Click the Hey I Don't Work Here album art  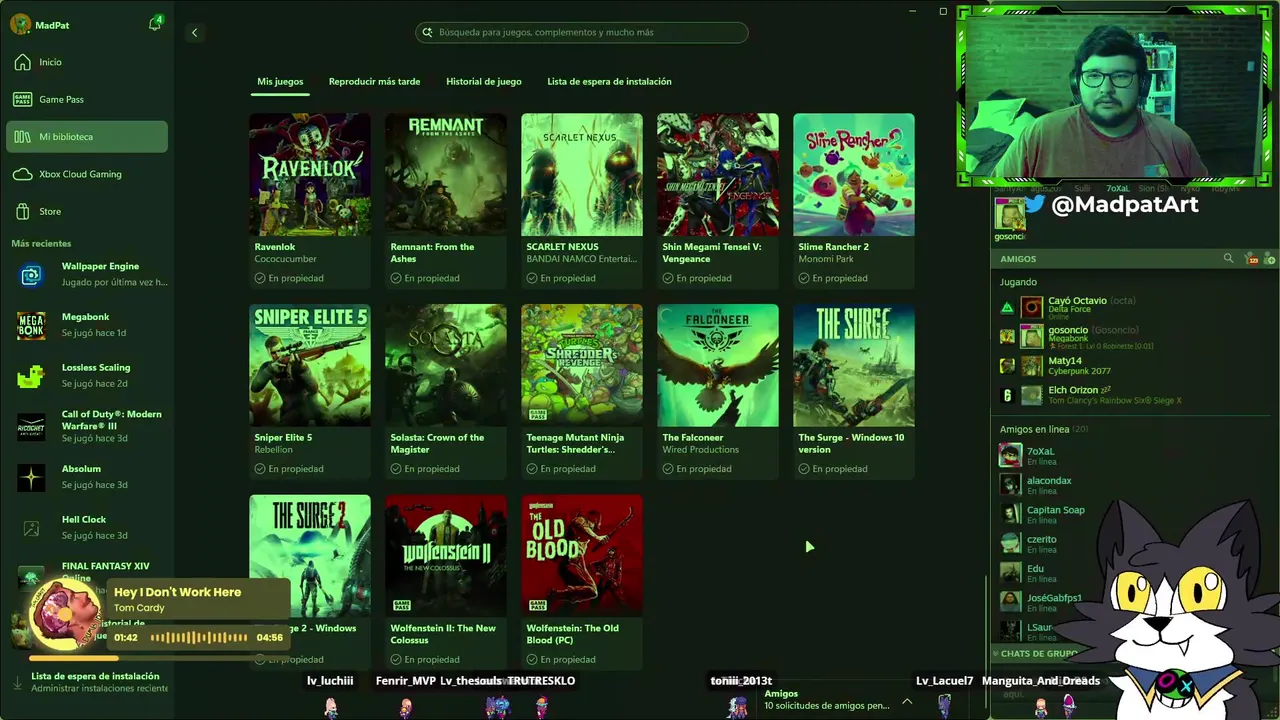click(66, 613)
